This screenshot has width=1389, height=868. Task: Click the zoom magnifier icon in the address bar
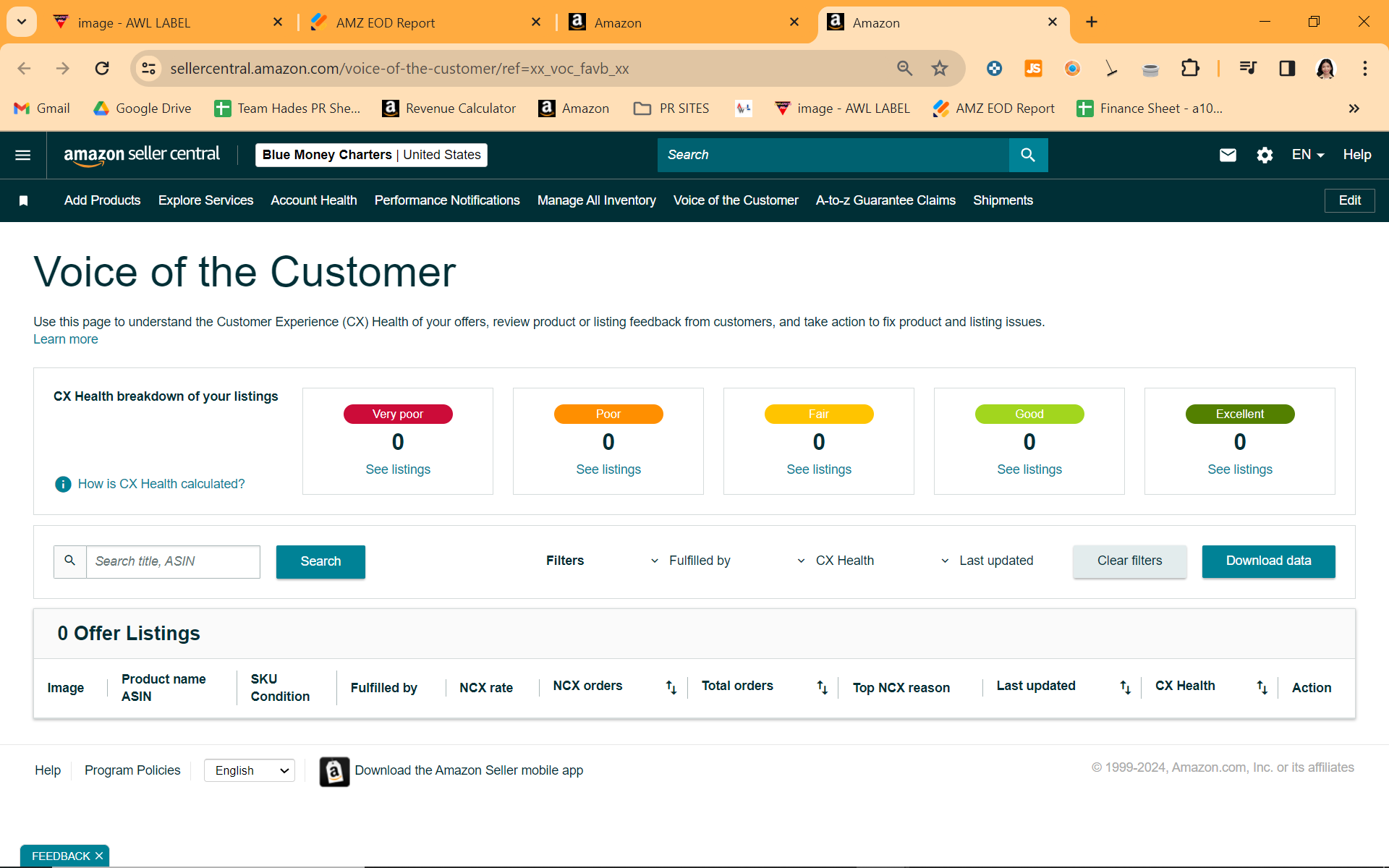[904, 68]
